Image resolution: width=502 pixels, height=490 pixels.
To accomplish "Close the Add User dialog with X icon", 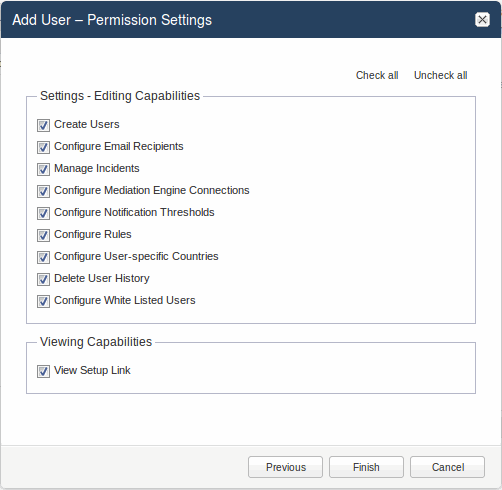I will tap(482, 20).
